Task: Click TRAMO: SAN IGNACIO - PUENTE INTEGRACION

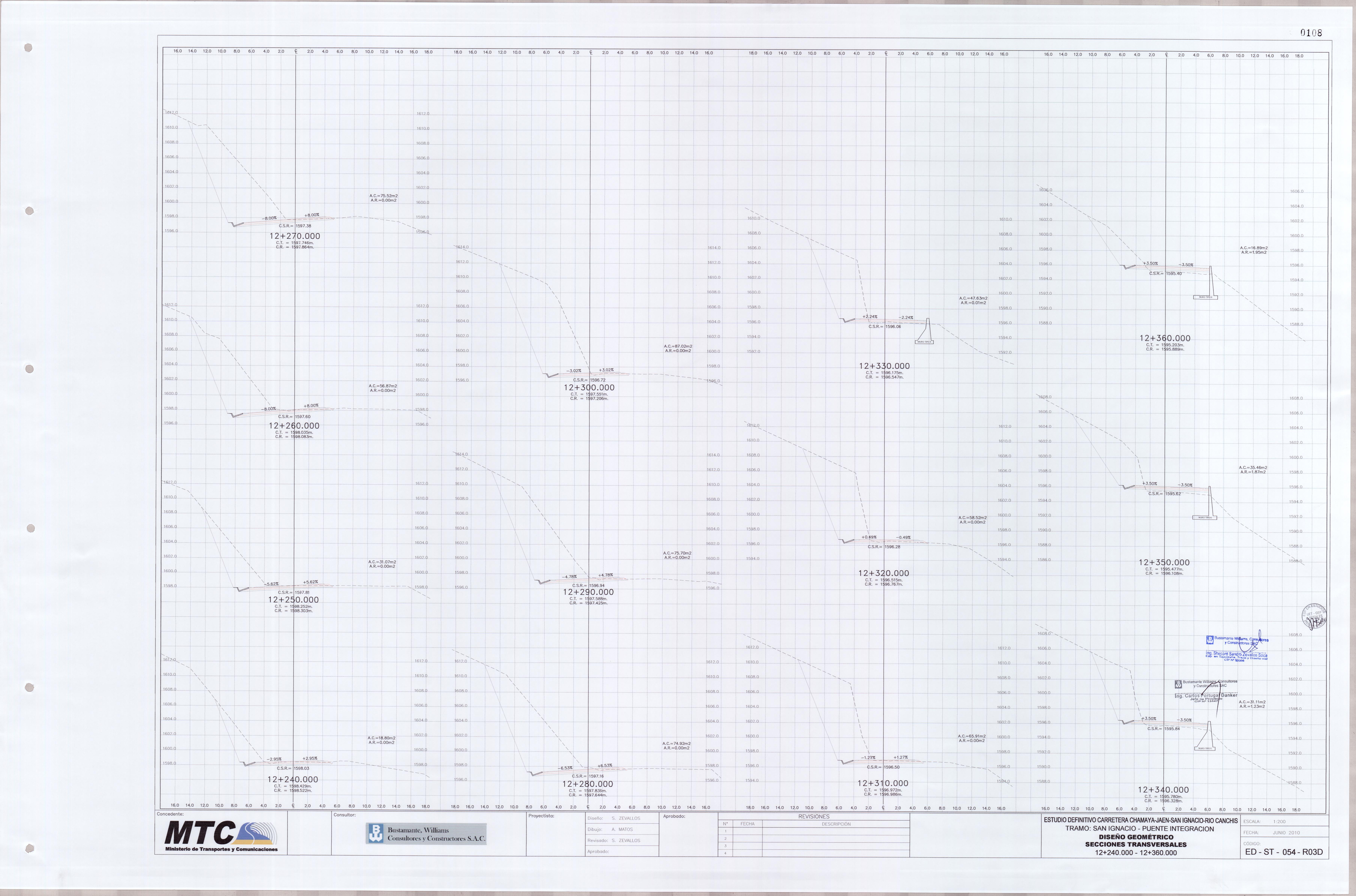Action: (1139, 829)
